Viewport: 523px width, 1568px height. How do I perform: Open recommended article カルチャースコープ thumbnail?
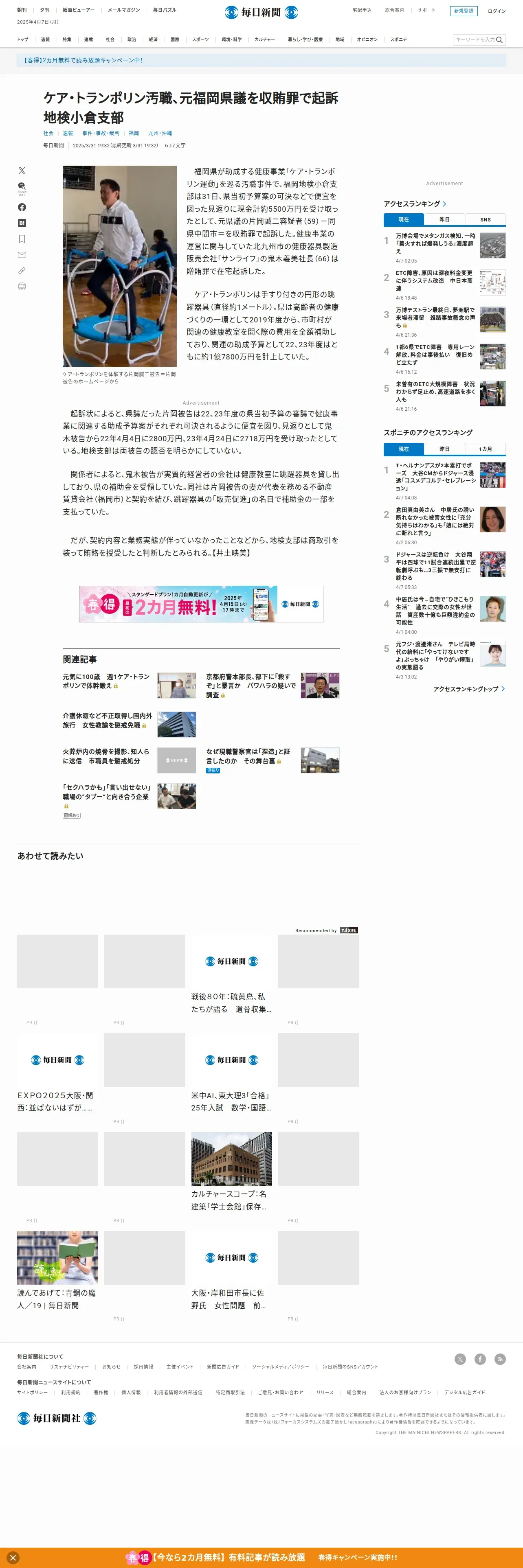tap(231, 1158)
